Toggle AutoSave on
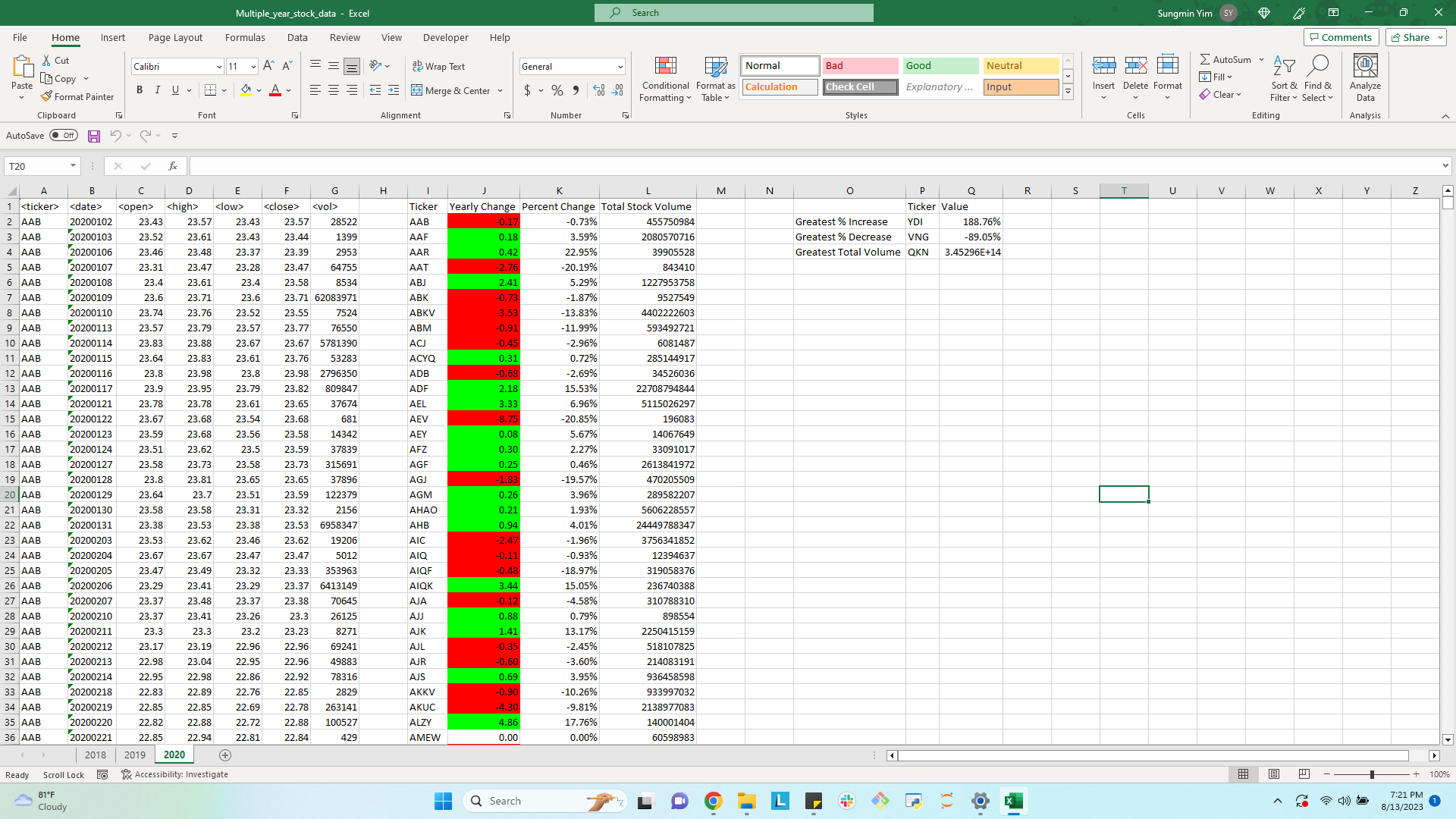This screenshot has width=1456, height=819. pos(64,135)
